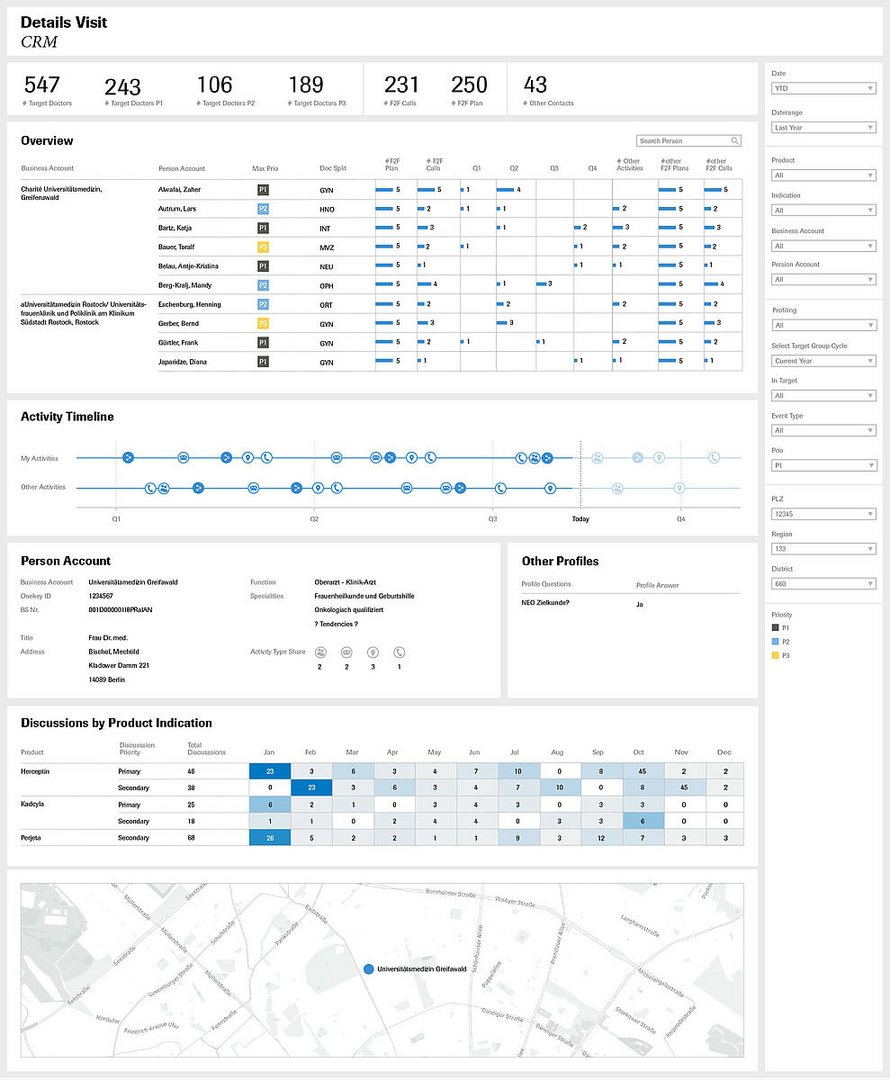Click the search magnifier icon in Overview
890x1080 pixels.
pos(735,142)
